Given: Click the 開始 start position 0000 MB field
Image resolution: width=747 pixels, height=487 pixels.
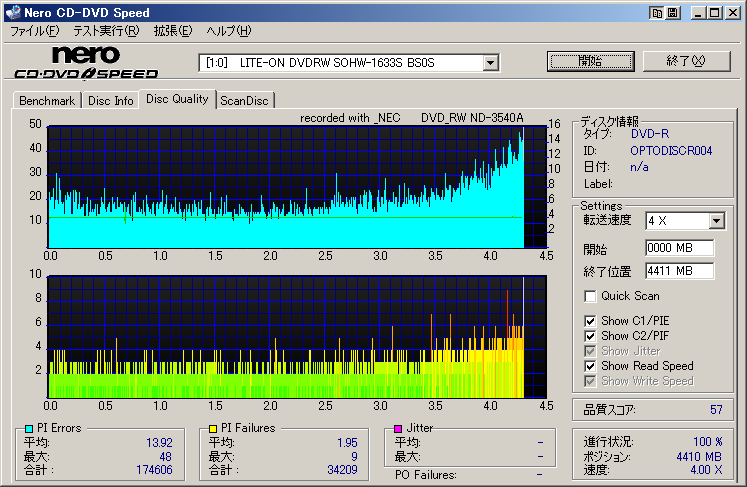Looking at the screenshot, I should coord(680,248).
